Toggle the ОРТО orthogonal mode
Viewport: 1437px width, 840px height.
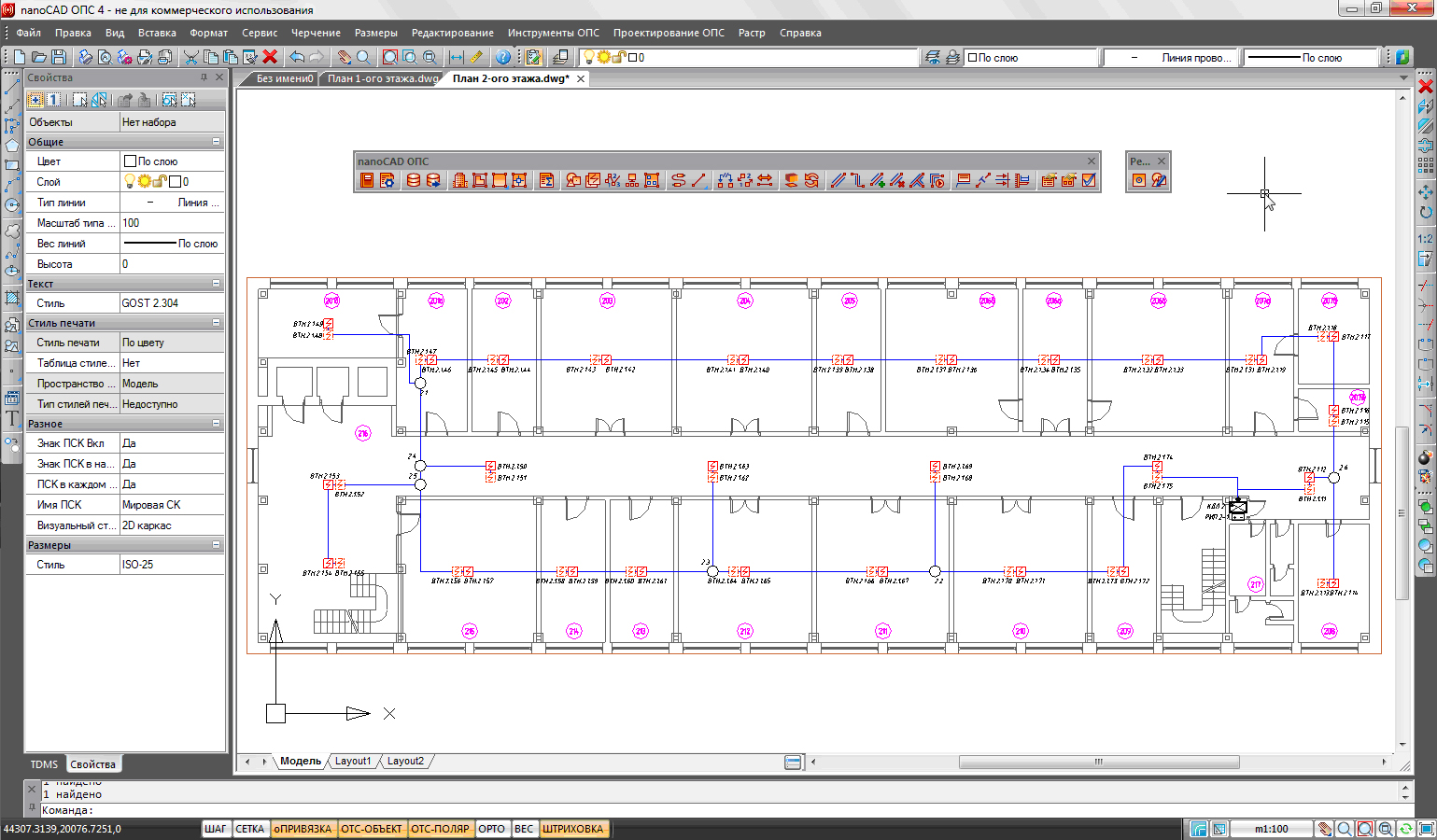[492, 829]
